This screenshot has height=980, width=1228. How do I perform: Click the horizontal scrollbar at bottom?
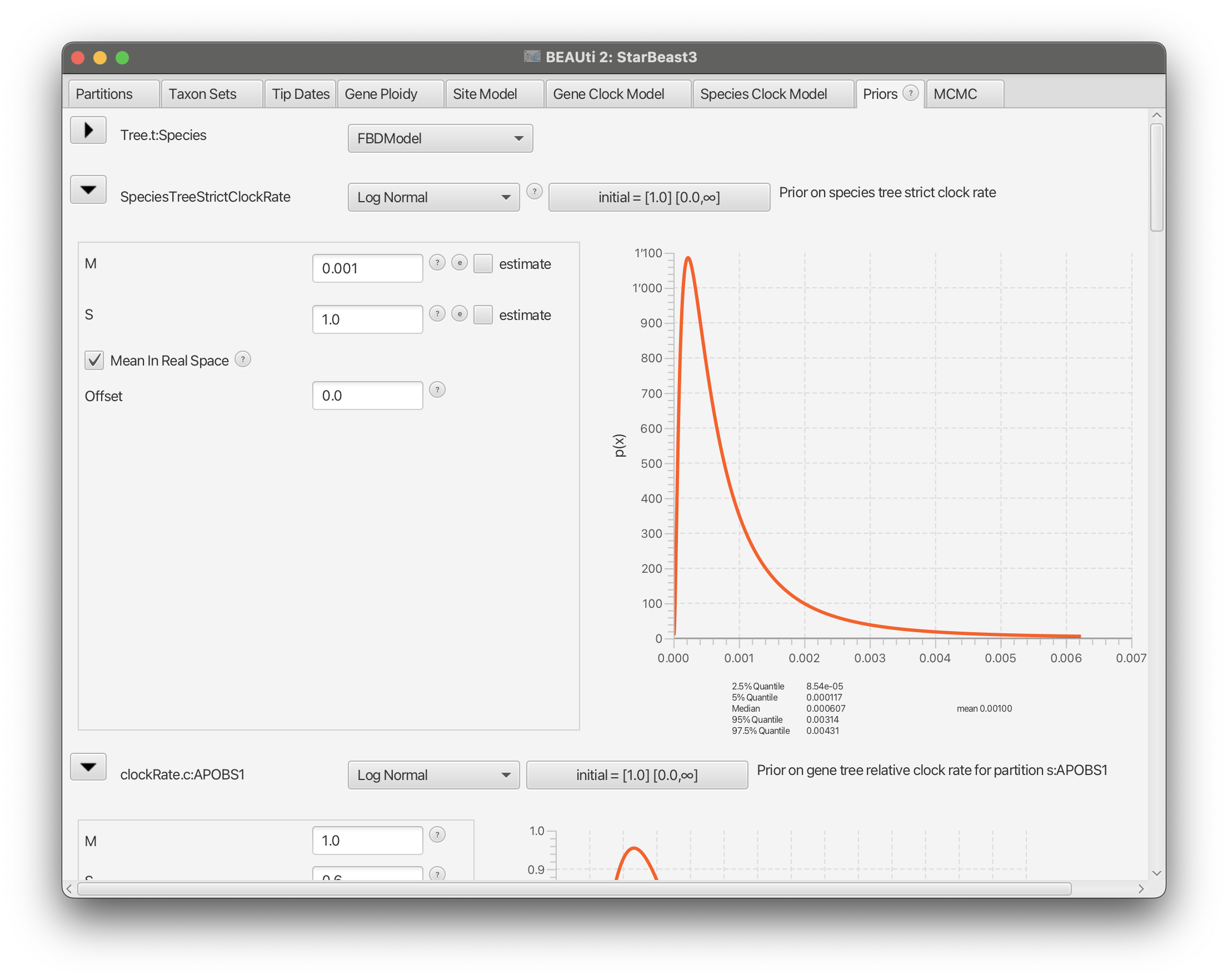pos(573,889)
